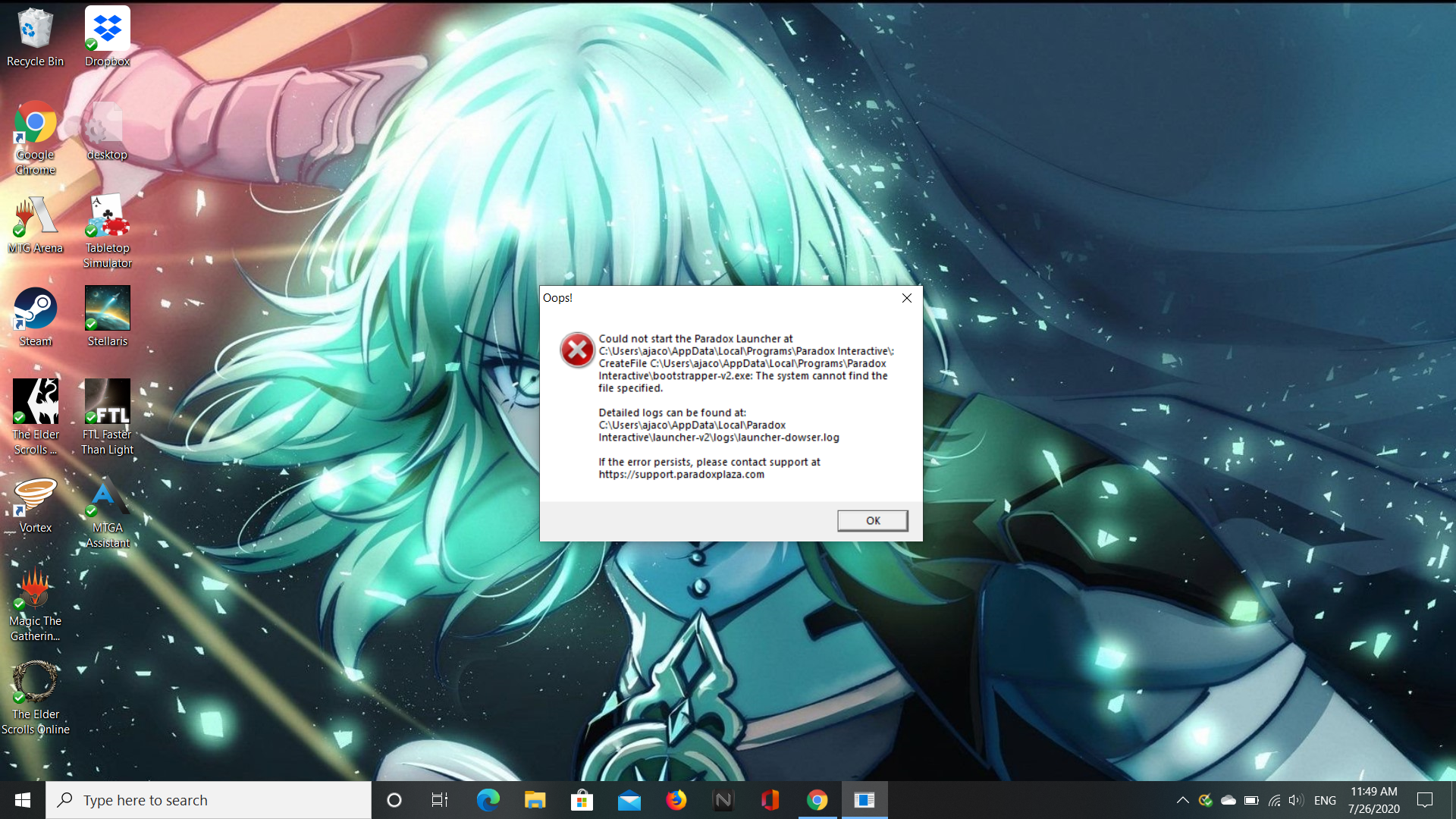Click OK in the Oops error dialog
Screen dimensions: 1456x819
[x=872, y=520]
